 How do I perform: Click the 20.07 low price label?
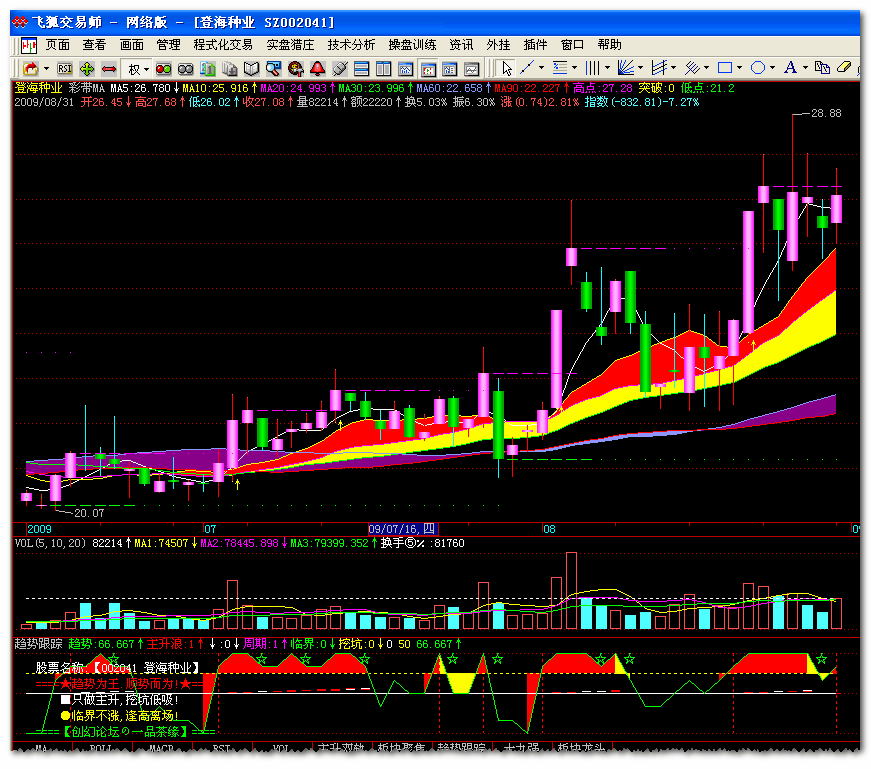(x=89, y=513)
